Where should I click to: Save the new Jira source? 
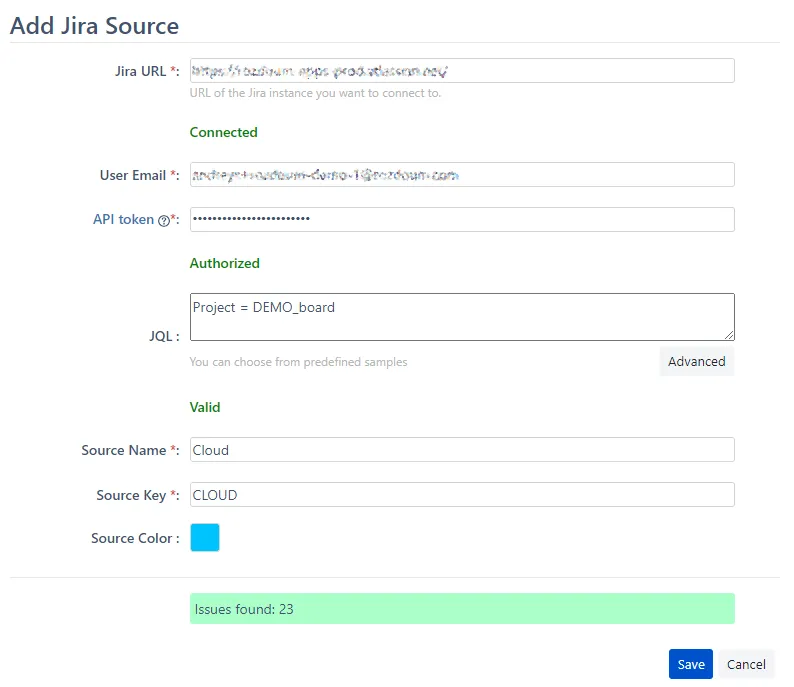click(691, 664)
